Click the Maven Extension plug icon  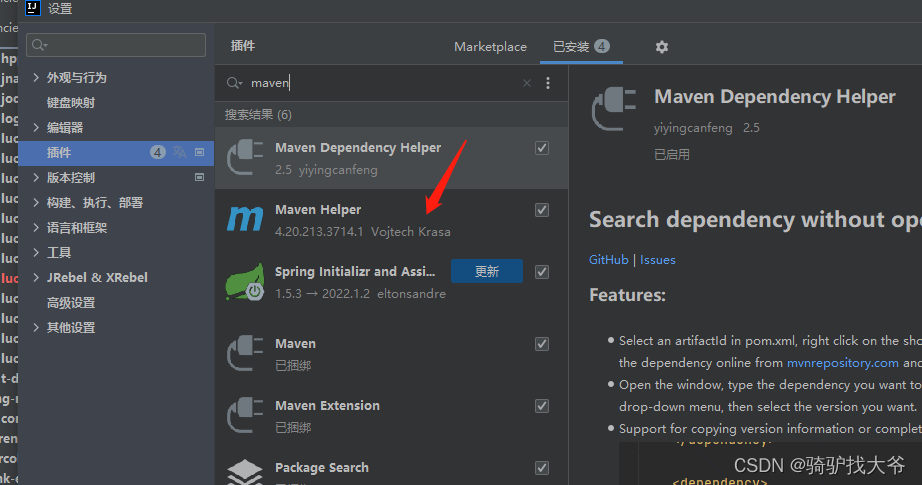[245, 415]
